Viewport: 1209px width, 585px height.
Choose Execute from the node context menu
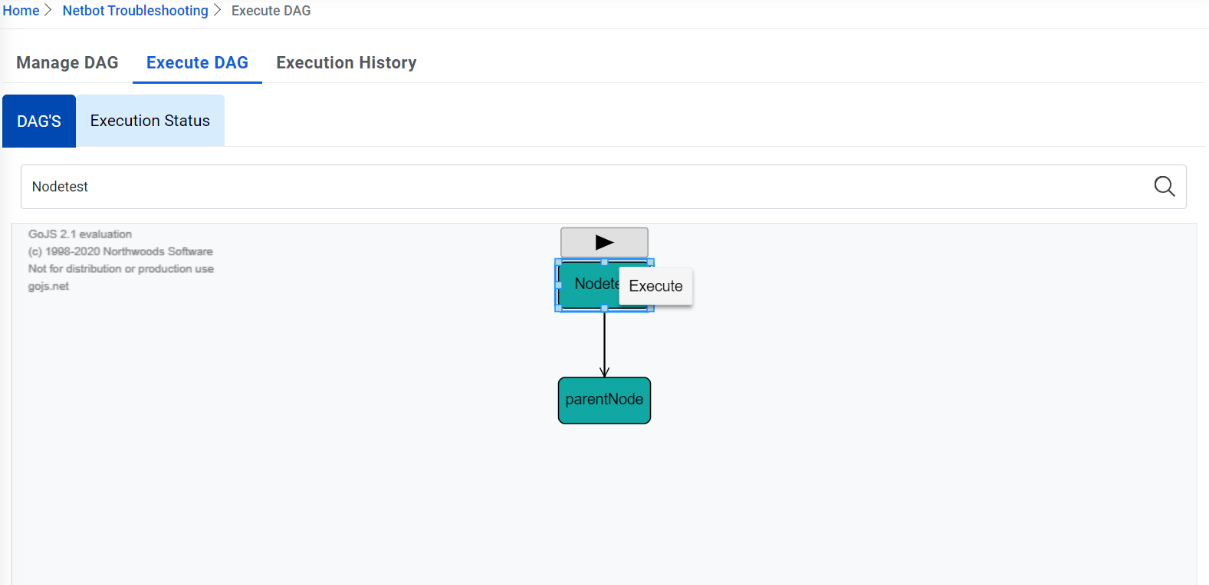click(655, 286)
